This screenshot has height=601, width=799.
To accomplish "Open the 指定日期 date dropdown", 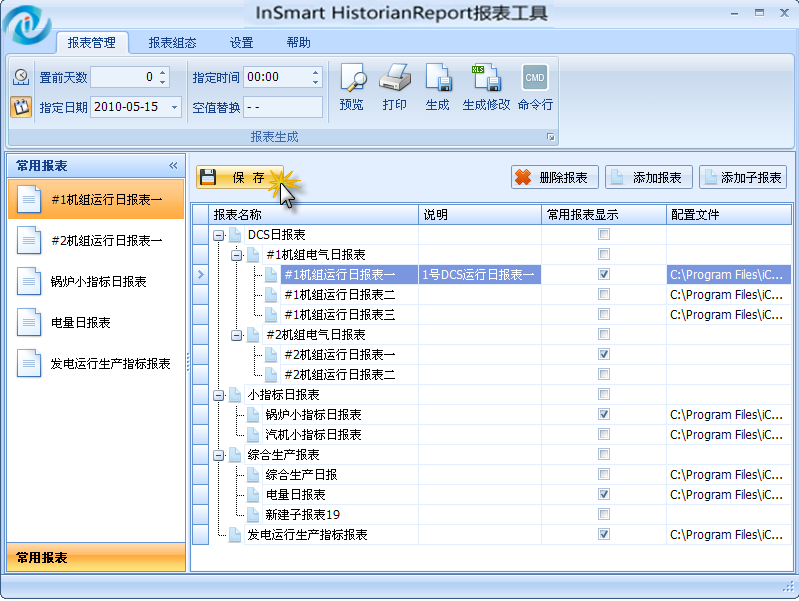I will [174, 107].
